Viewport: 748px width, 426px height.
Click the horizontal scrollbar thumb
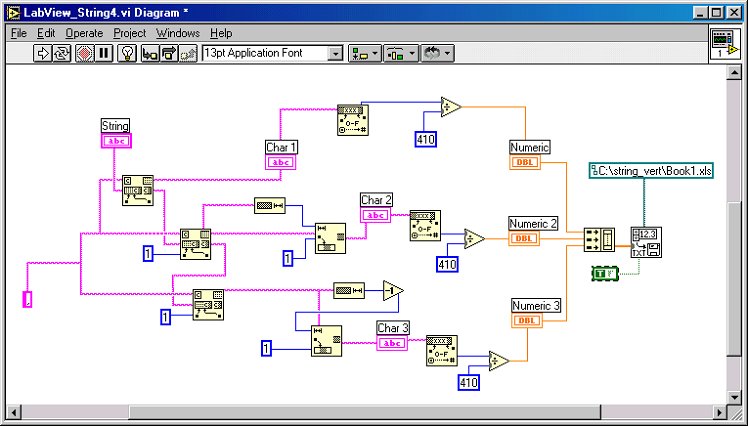[365, 412]
